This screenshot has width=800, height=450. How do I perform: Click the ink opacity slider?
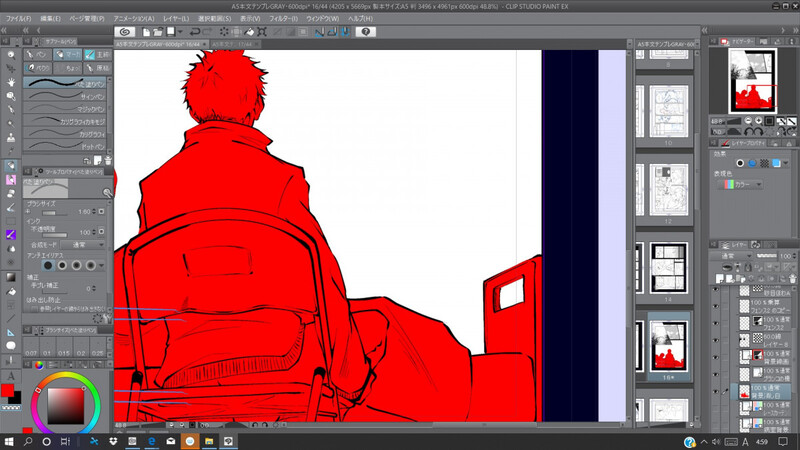pos(54,235)
